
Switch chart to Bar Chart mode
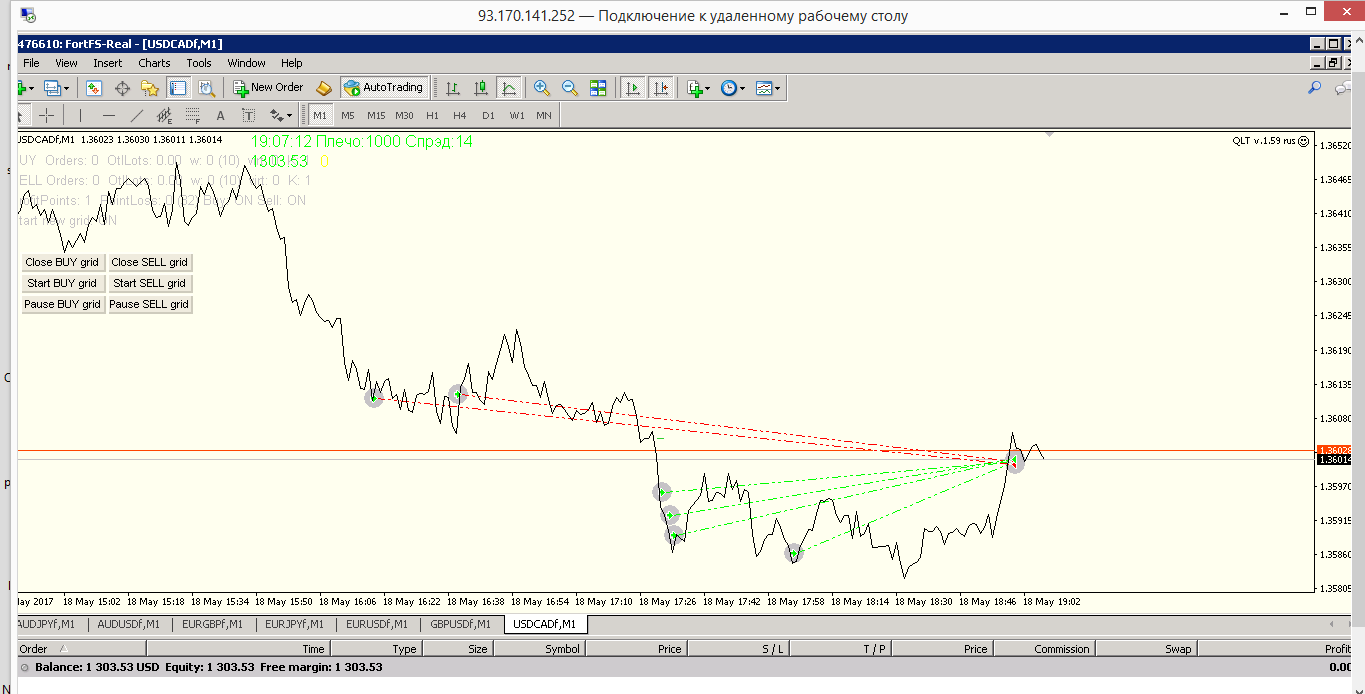[453, 88]
